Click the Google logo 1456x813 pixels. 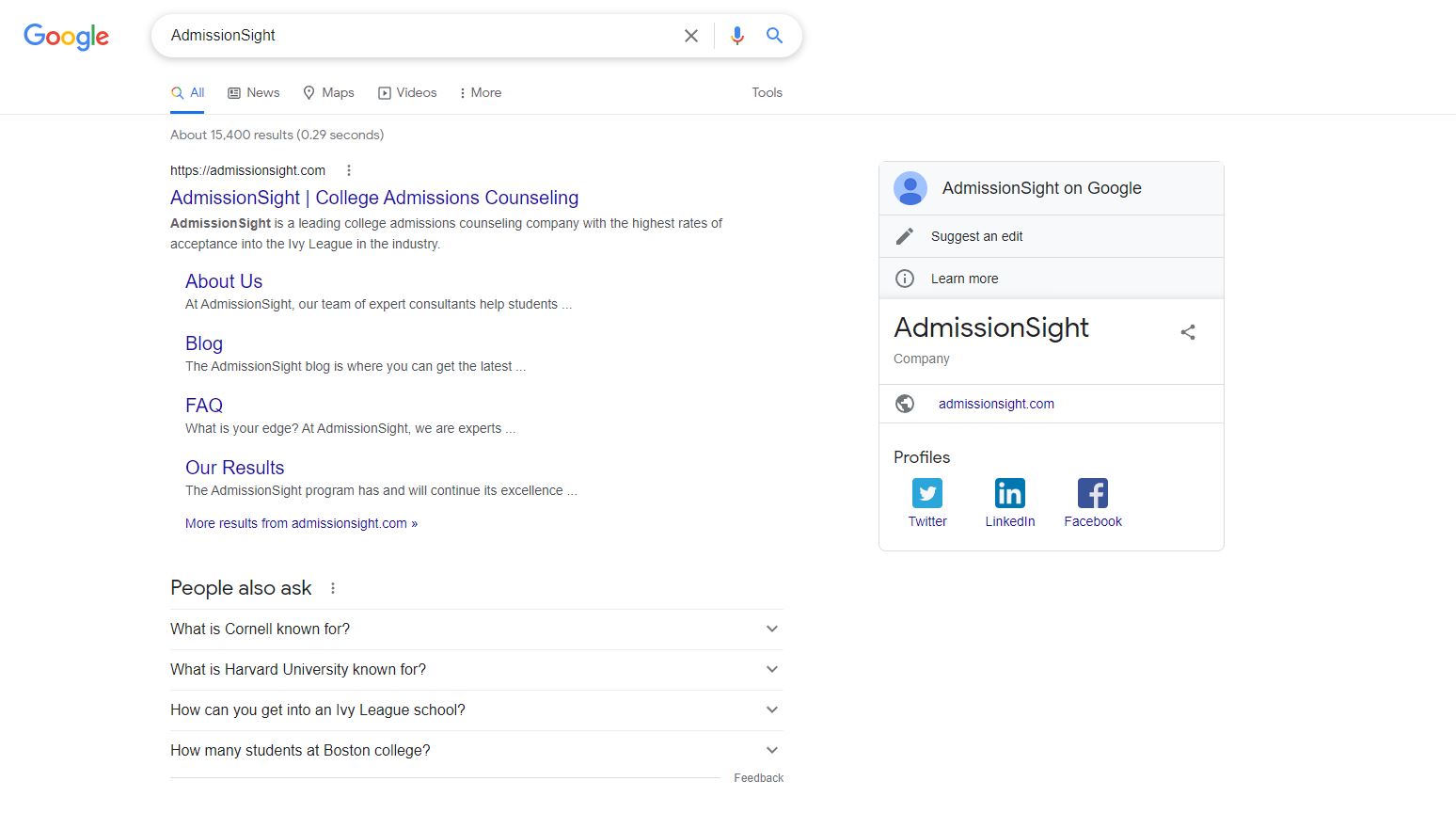click(66, 37)
